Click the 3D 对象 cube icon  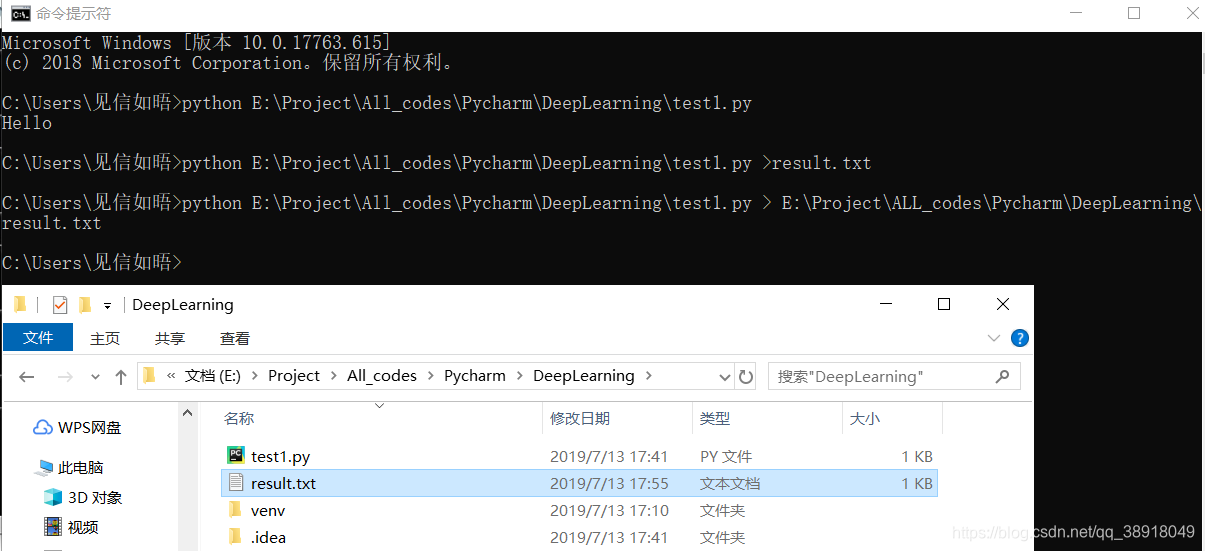(x=53, y=497)
